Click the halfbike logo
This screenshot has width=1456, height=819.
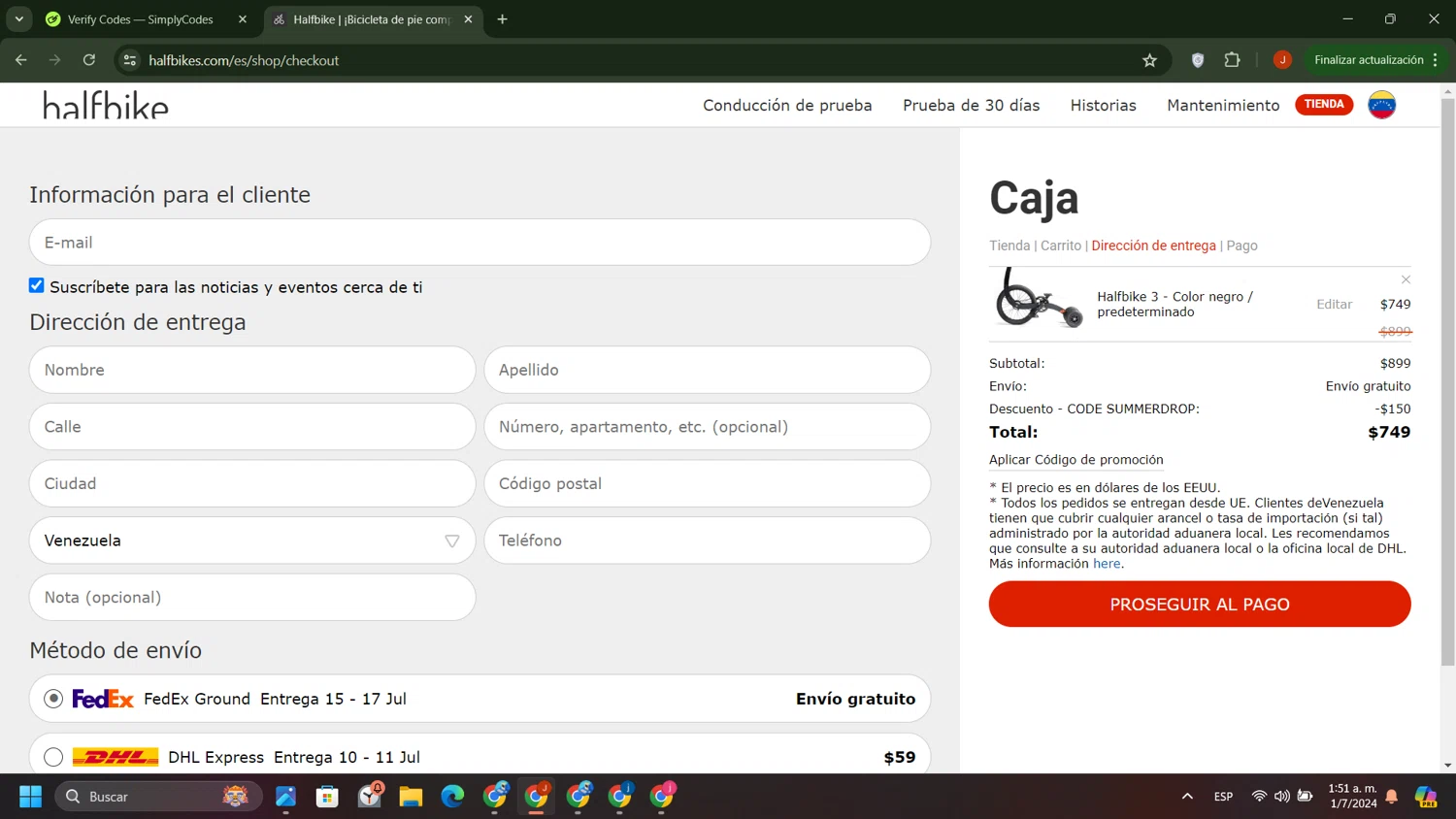[106, 105]
